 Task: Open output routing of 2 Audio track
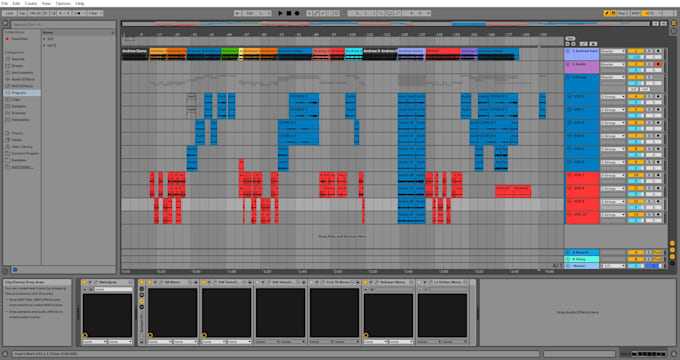pyautogui.click(x=612, y=64)
